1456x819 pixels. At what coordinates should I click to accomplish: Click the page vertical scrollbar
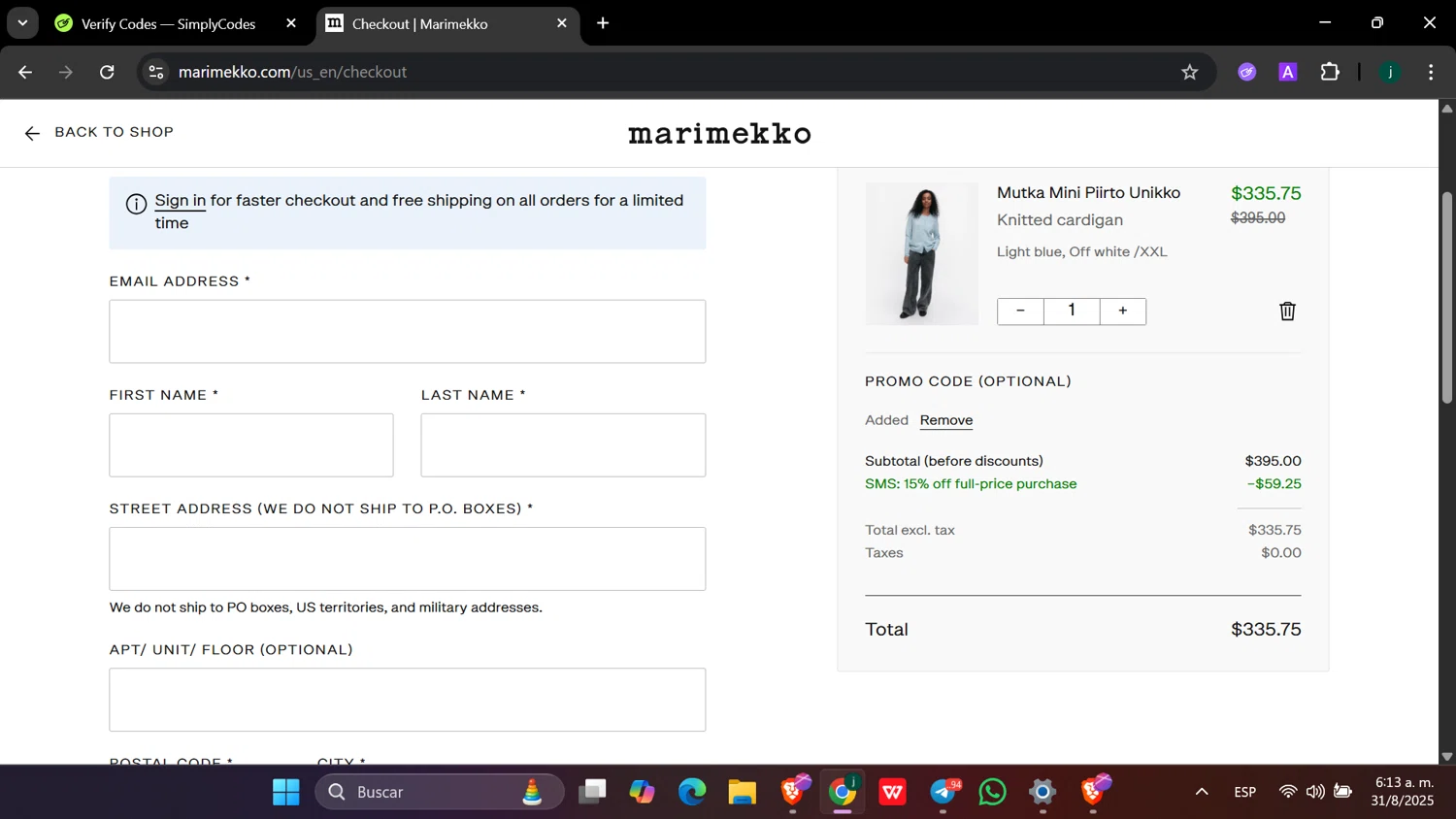(1446, 297)
